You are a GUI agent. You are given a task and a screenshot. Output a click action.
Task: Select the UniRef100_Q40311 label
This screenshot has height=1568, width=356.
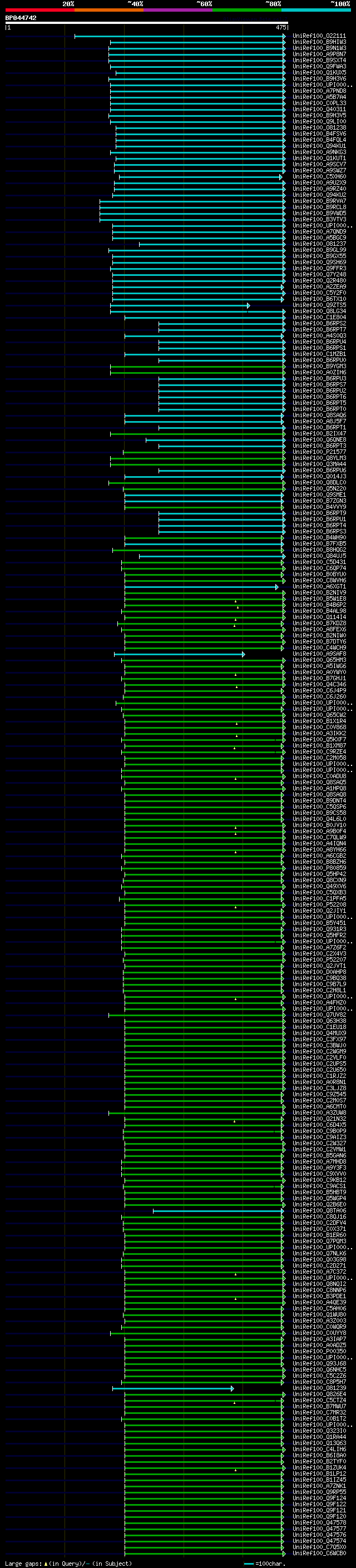pyautogui.click(x=319, y=110)
